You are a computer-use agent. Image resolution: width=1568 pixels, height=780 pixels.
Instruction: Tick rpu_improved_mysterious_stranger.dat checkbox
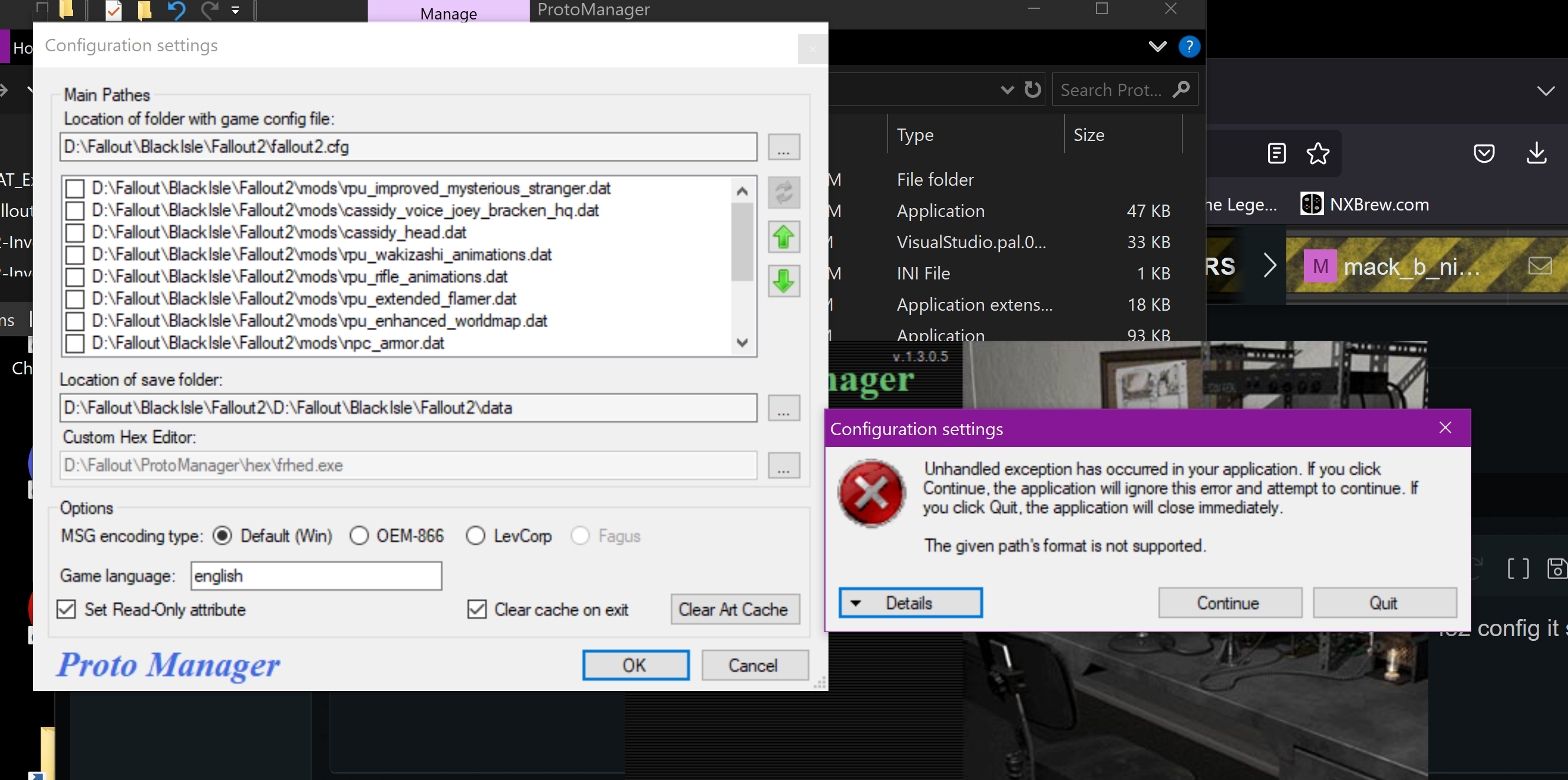coord(75,189)
